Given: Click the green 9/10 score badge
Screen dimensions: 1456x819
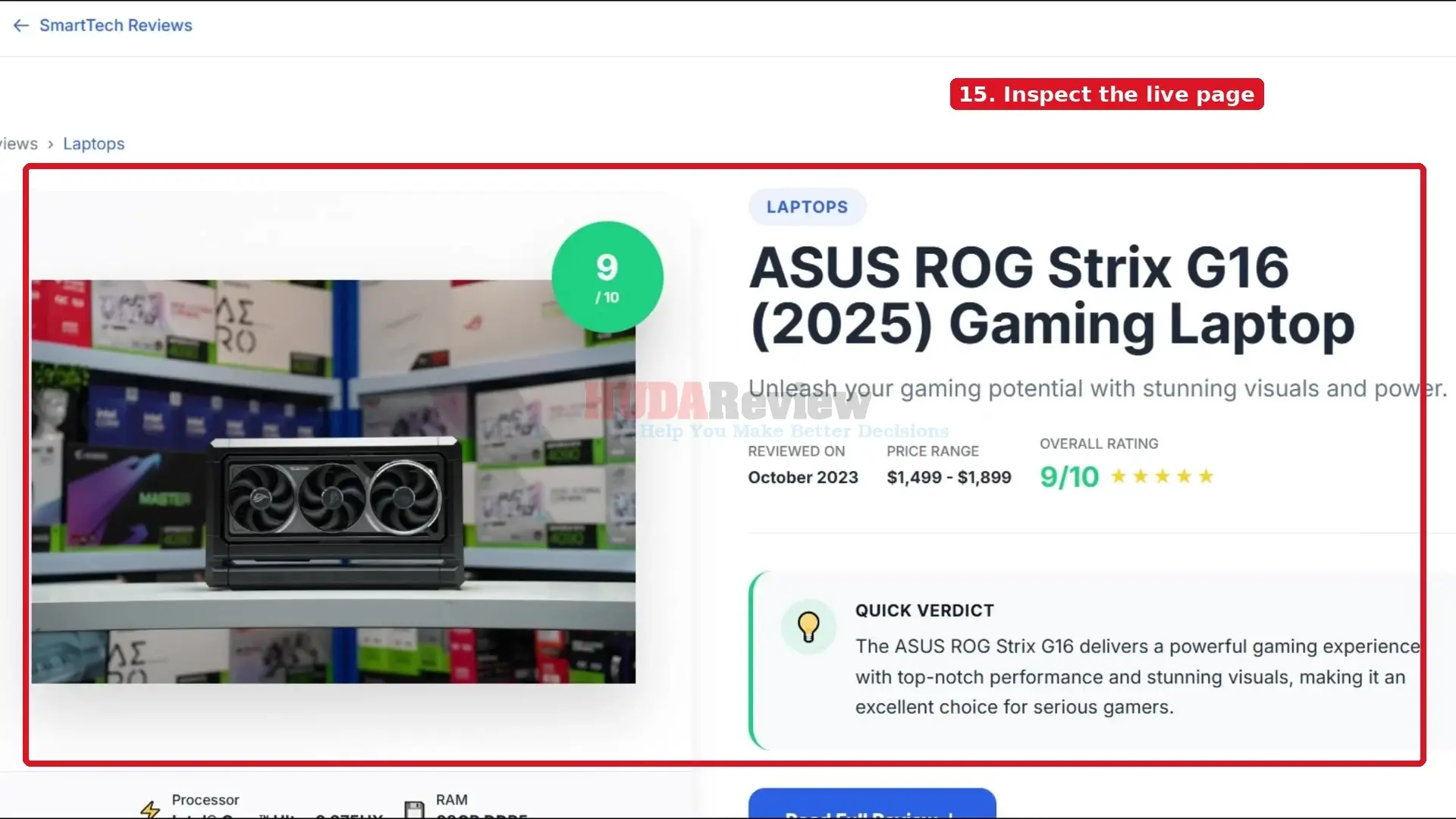Looking at the screenshot, I should [x=607, y=278].
